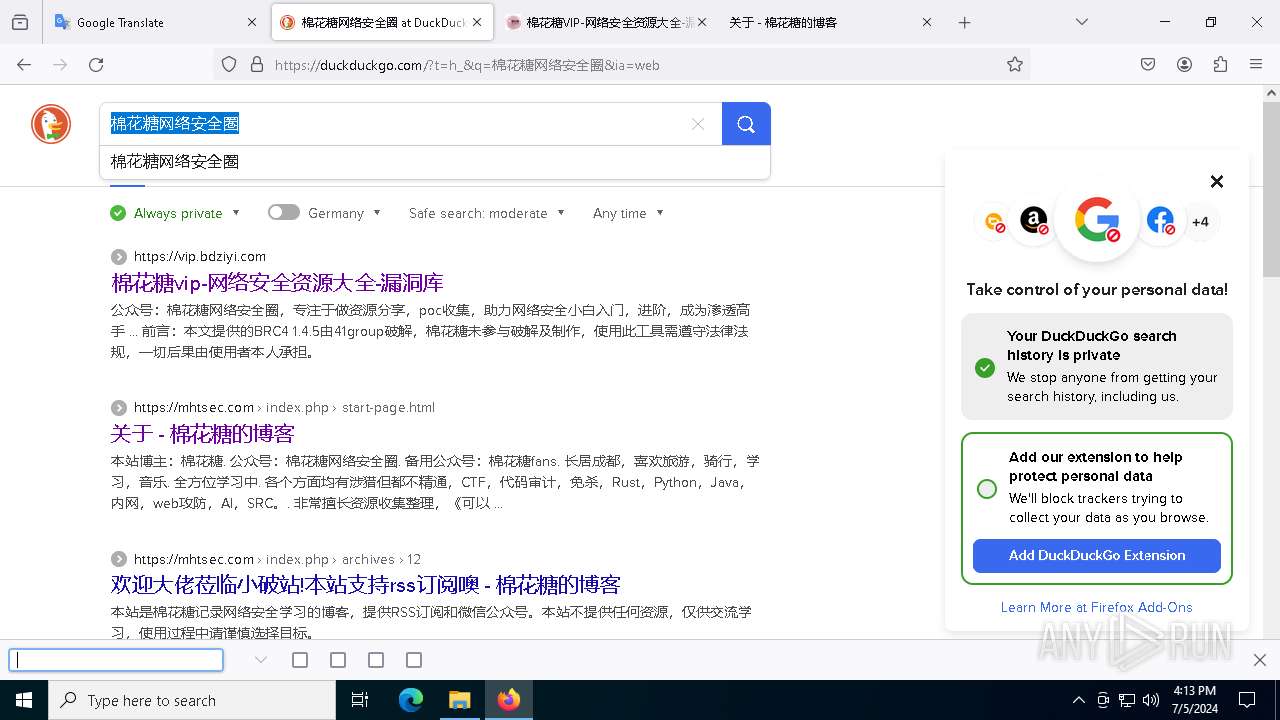Click the green check beside search history private
This screenshot has width=1280, height=720.
click(x=985, y=367)
